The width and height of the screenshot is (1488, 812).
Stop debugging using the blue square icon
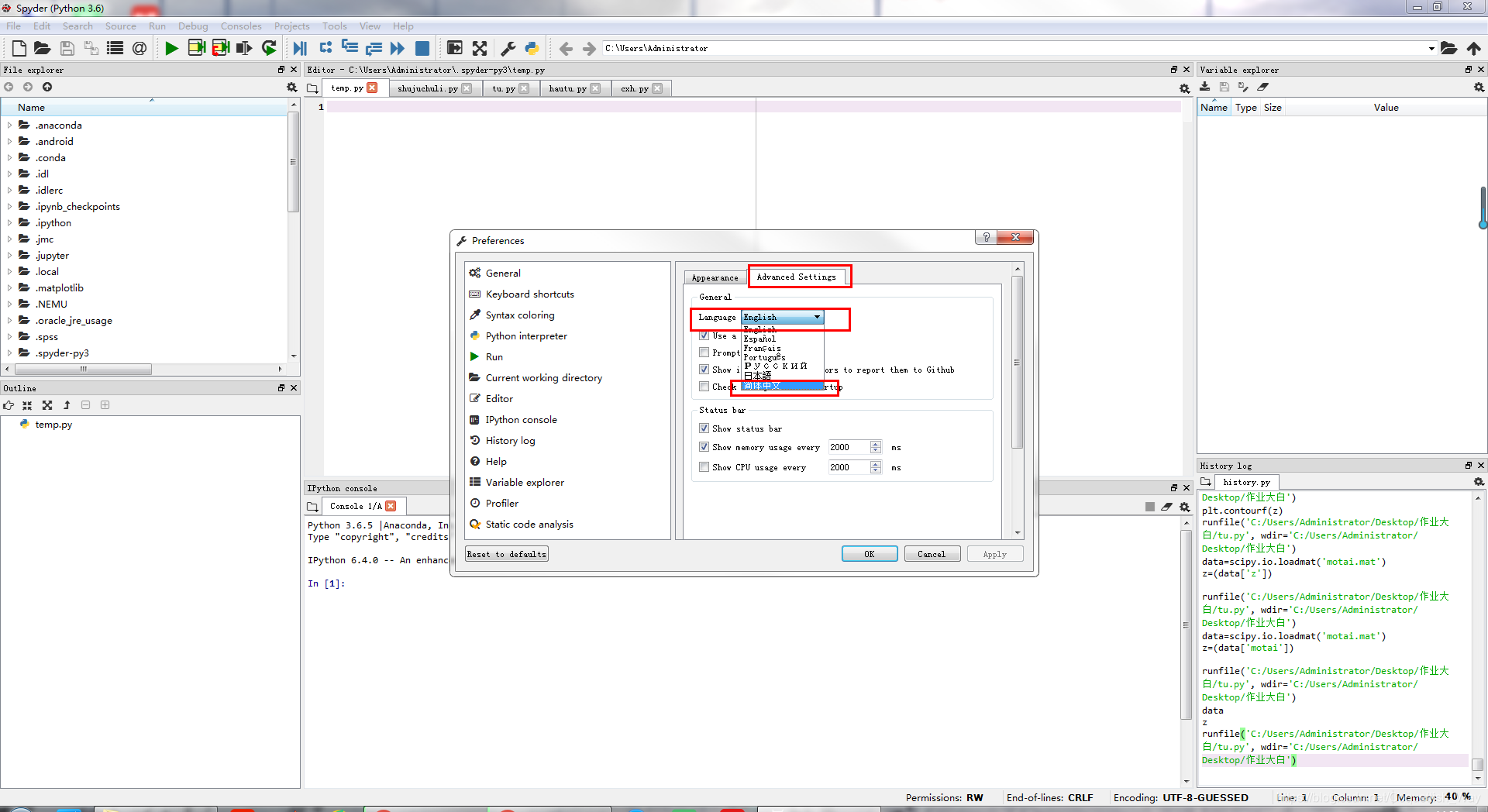click(x=422, y=48)
